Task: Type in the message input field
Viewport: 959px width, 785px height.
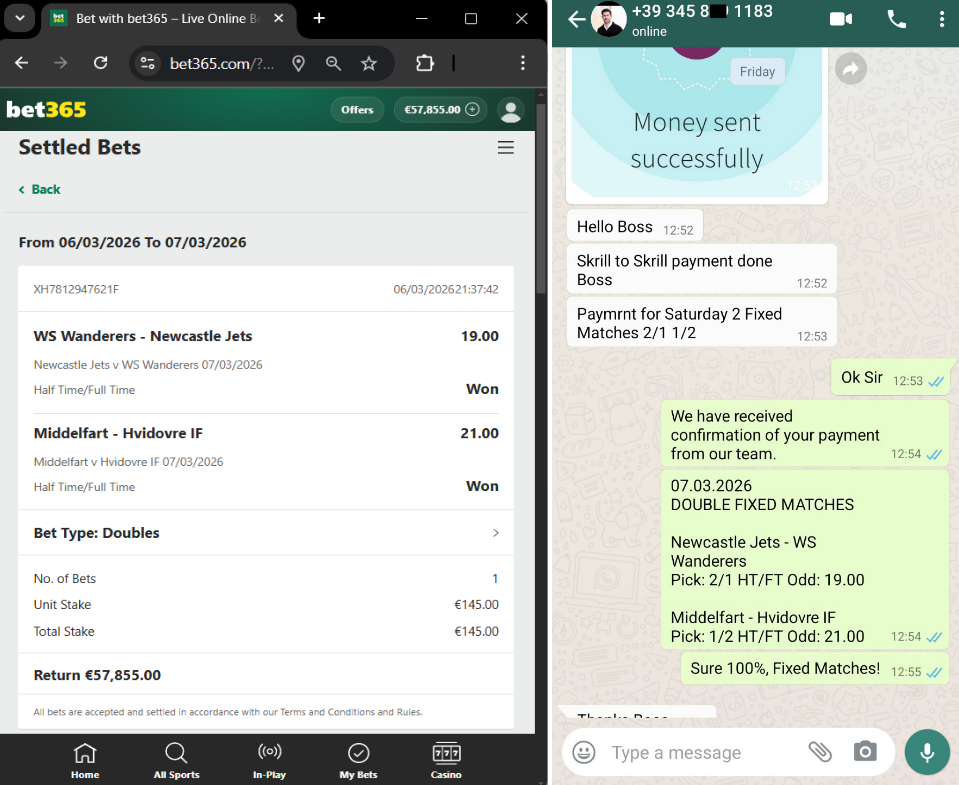Action: tap(700, 752)
